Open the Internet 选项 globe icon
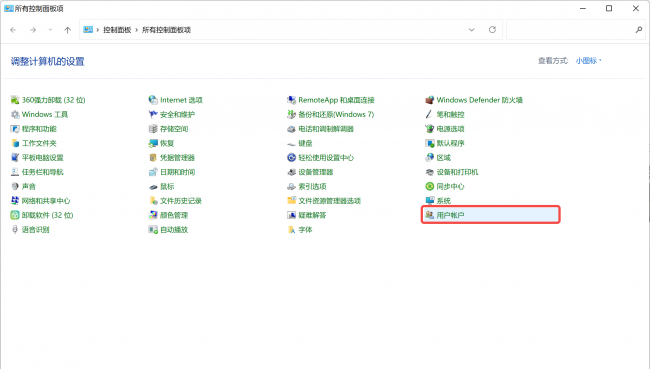Viewport: 650px width, 369px height. click(153, 100)
